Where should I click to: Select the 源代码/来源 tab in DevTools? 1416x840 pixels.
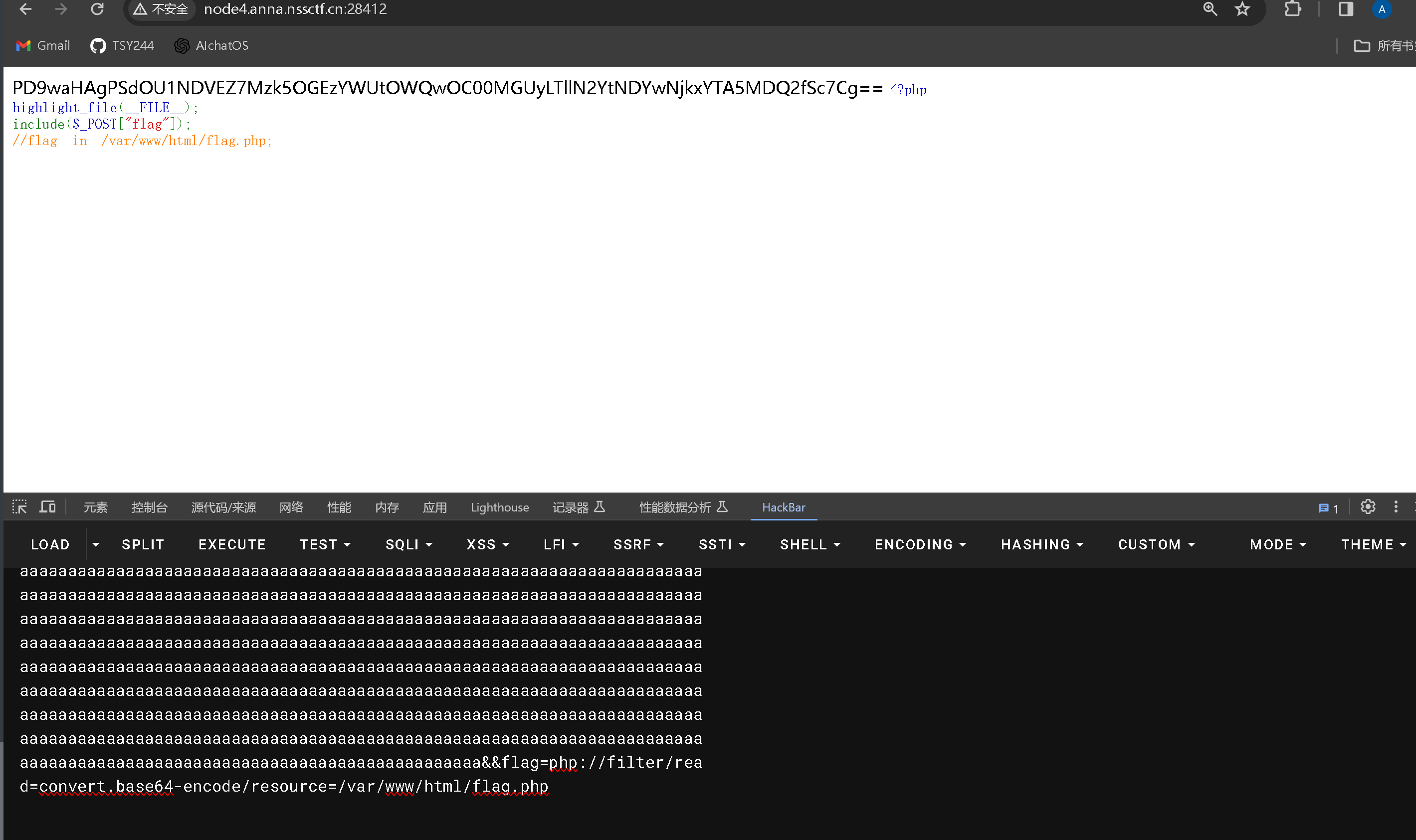click(224, 507)
